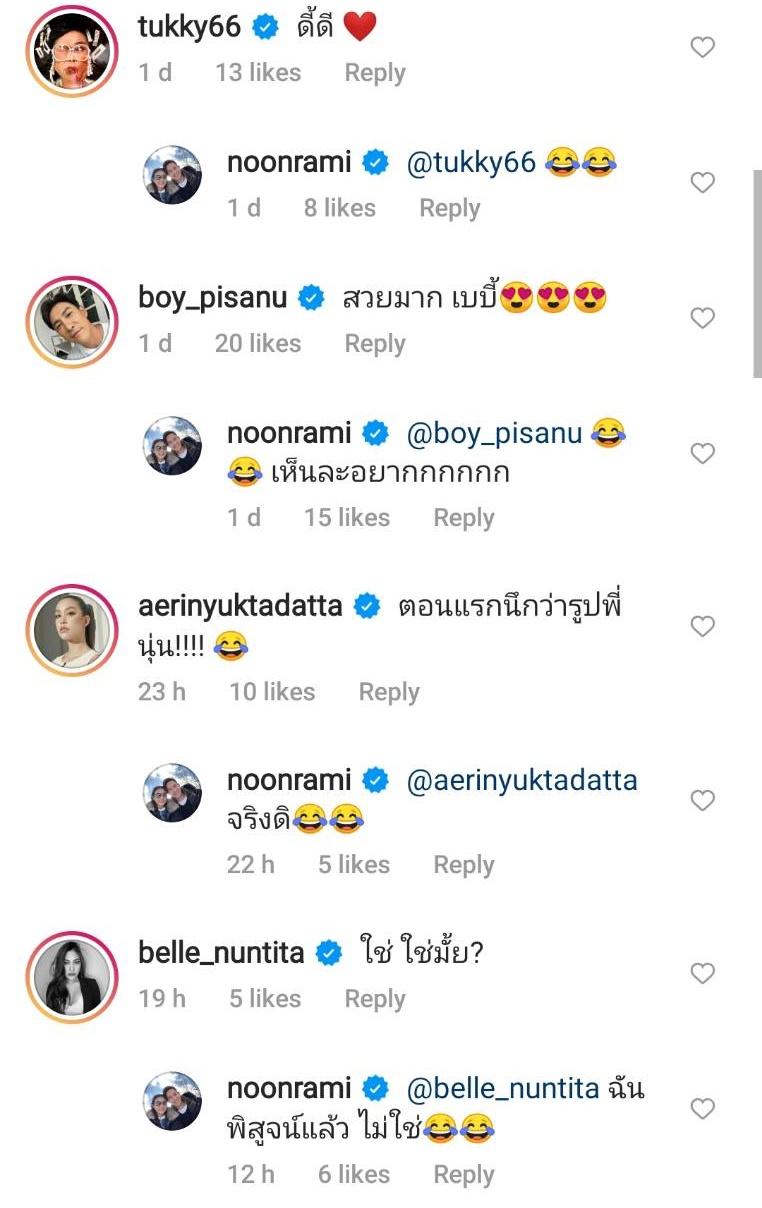Tap heart on boy_pisanu's comment
Image resolution: width=762 pixels, height=1208 pixels.
pos(703,318)
